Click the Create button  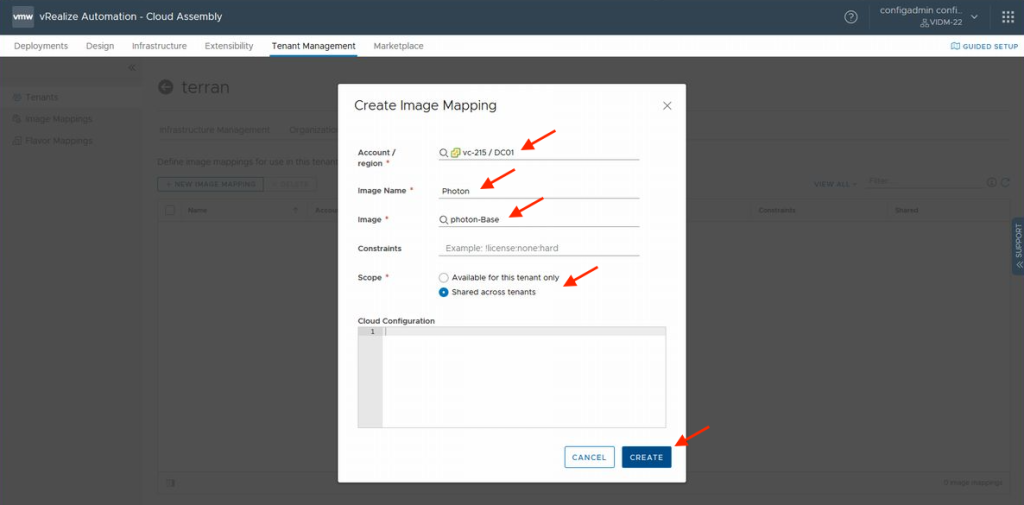(647, 457)
